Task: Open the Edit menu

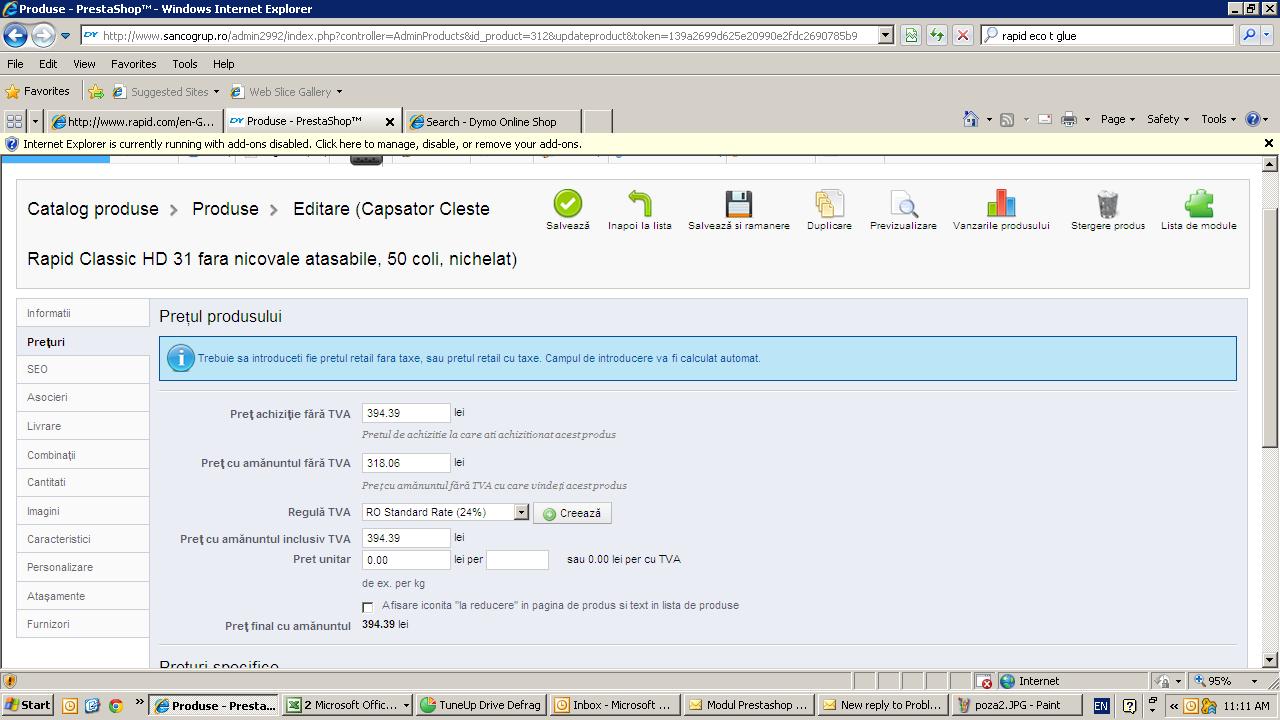Action: pyautogui.click(x=48, y=63)
